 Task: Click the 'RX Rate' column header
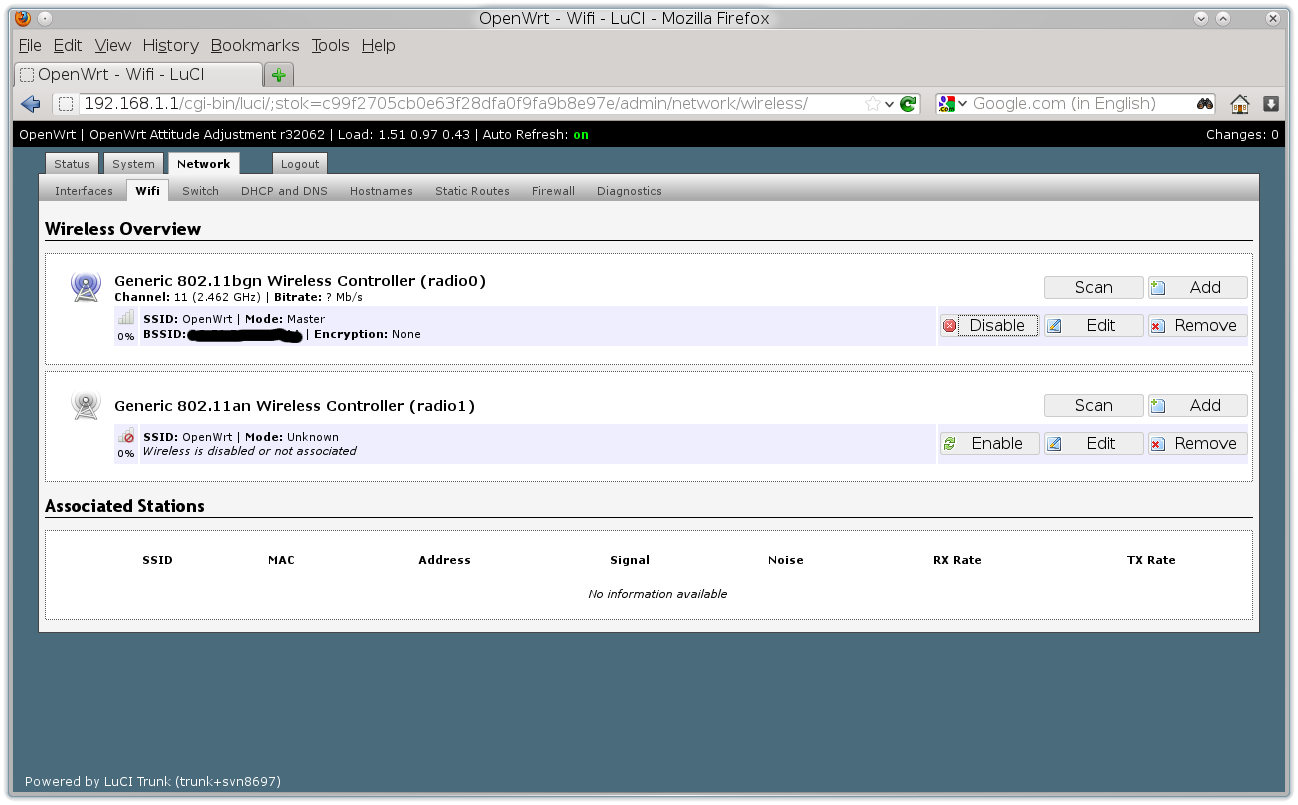tap(957, 560)
